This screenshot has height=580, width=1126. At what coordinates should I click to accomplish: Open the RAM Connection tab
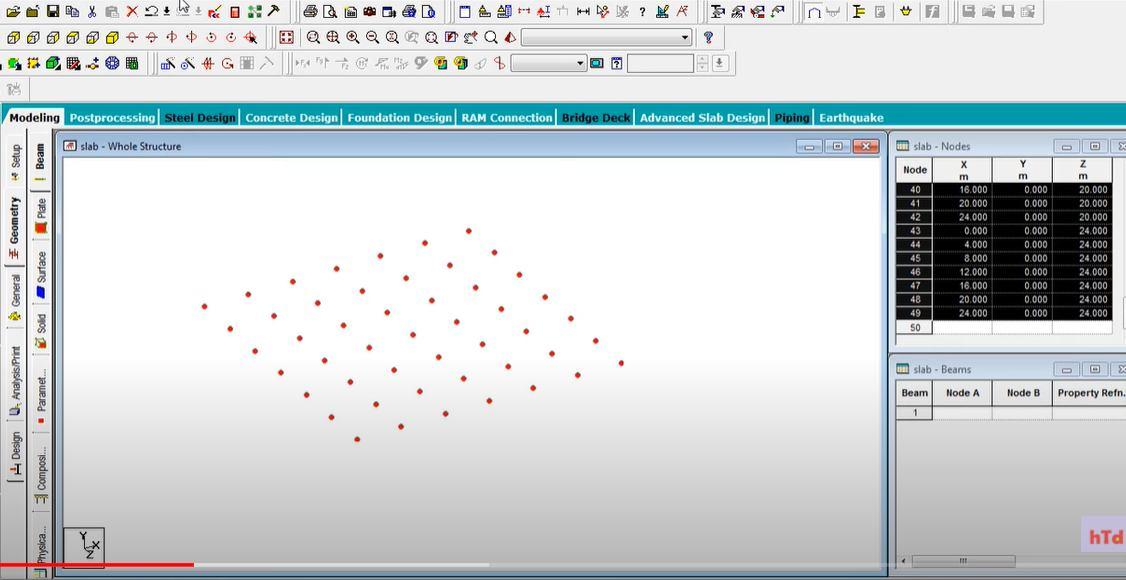point(506,118)
